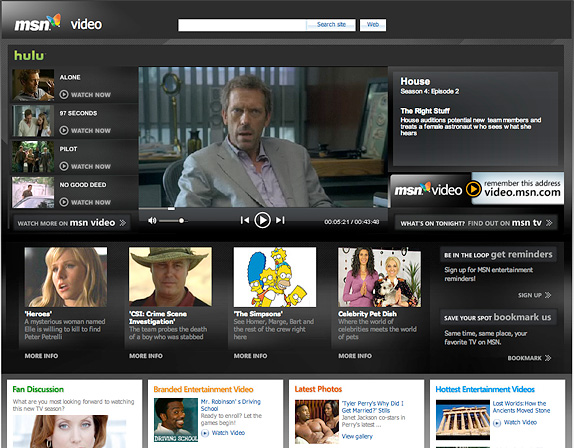Open the Latest Photos heading
This screenshot has width=574, height=448.
[318, 389]
